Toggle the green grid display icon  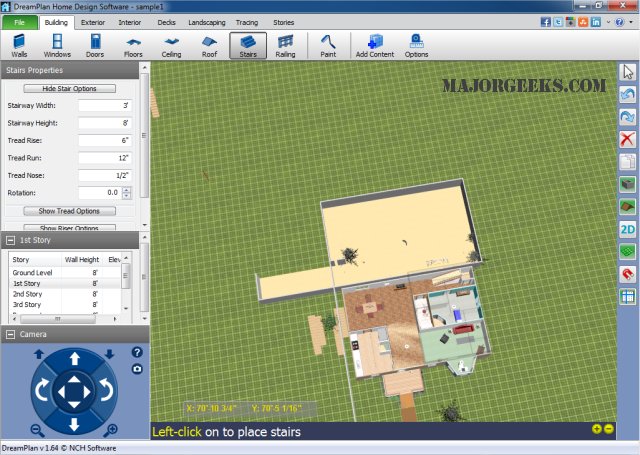click(x=627, y=251)
